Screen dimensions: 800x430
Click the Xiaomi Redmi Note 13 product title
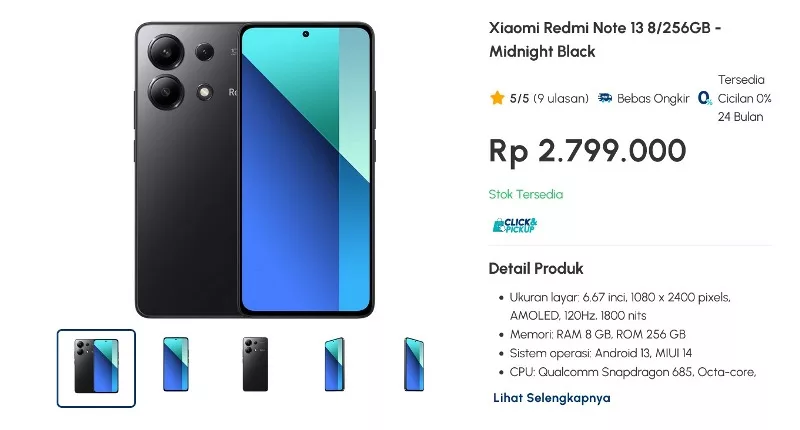(605, 39)
